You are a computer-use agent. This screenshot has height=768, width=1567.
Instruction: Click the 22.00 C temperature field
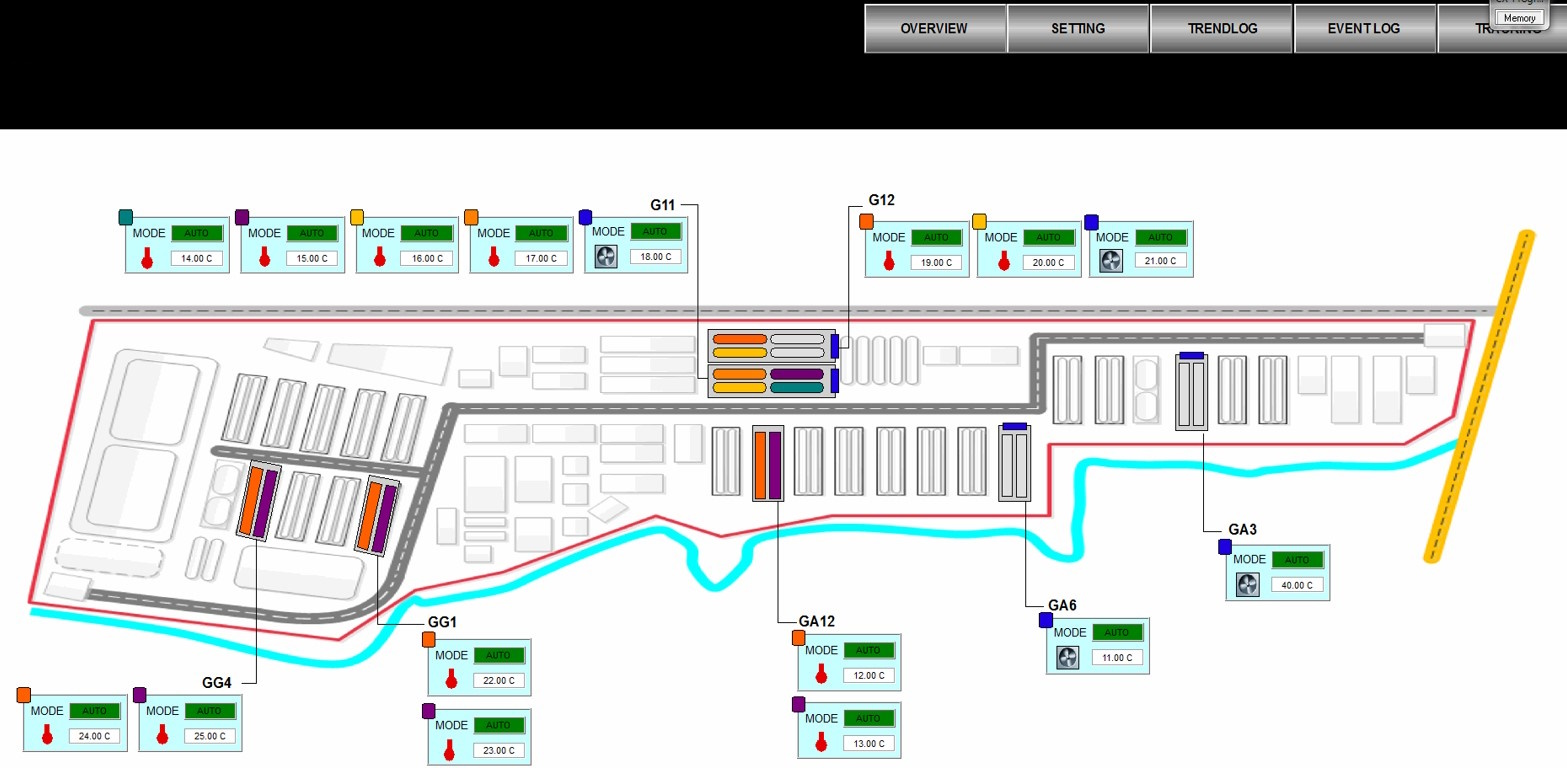click(x=498, y=681)
